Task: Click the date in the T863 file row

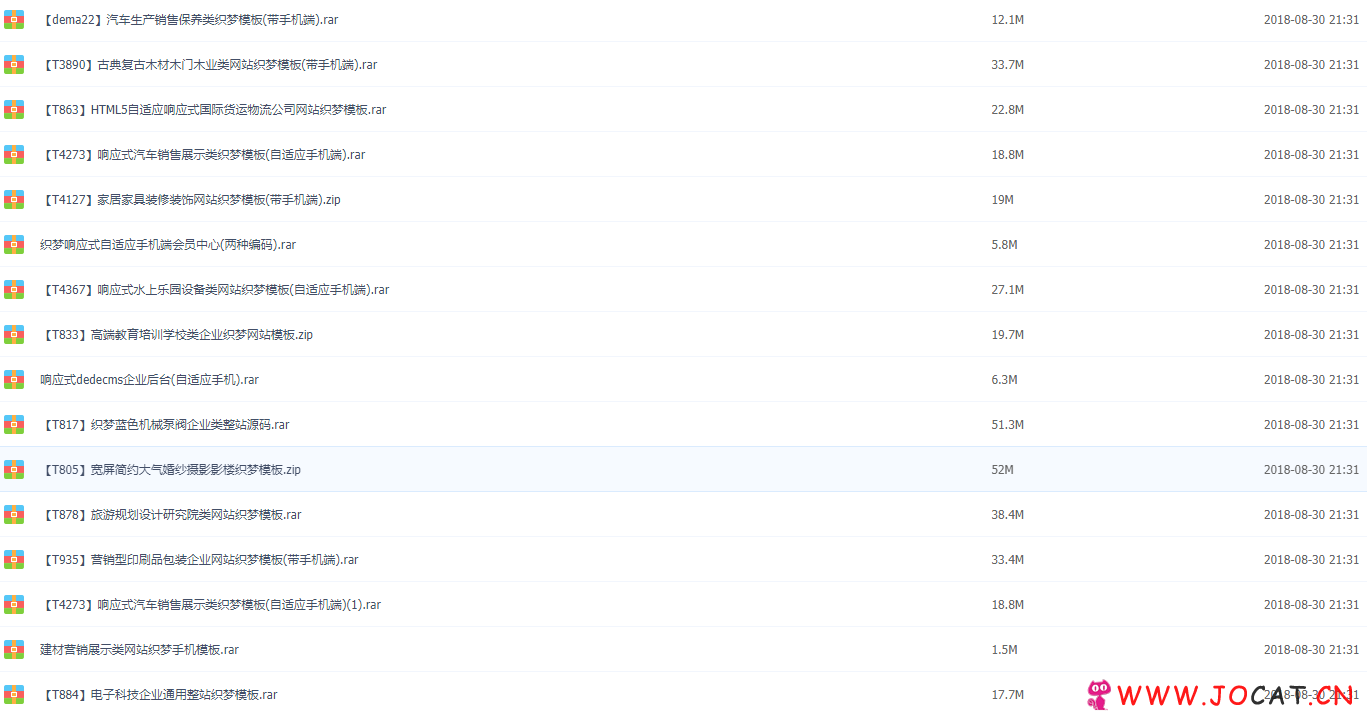Action: coord(1311,110)
